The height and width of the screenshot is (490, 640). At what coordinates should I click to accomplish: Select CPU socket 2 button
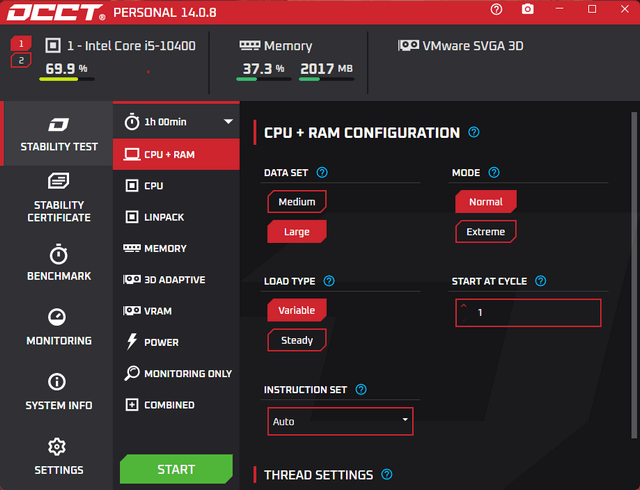(22, 61)
